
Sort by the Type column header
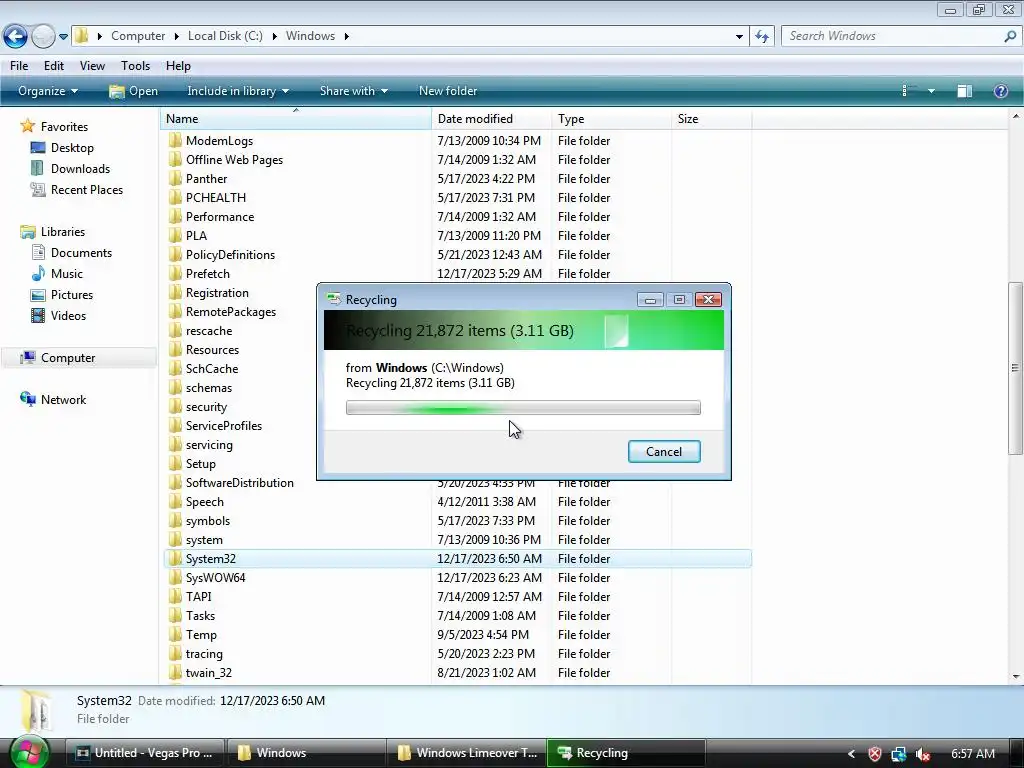[x=611, y=119]
